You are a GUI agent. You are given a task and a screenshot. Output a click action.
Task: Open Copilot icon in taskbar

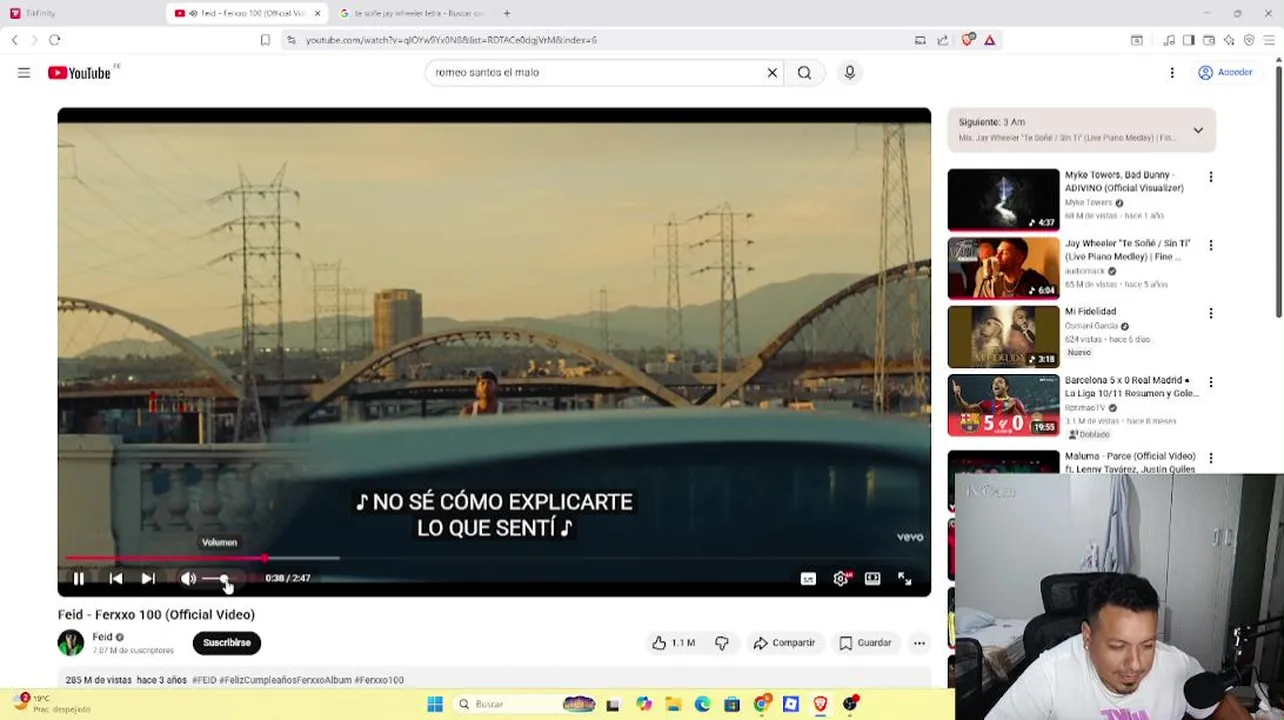pyautogui.click(x=644, y=704)
